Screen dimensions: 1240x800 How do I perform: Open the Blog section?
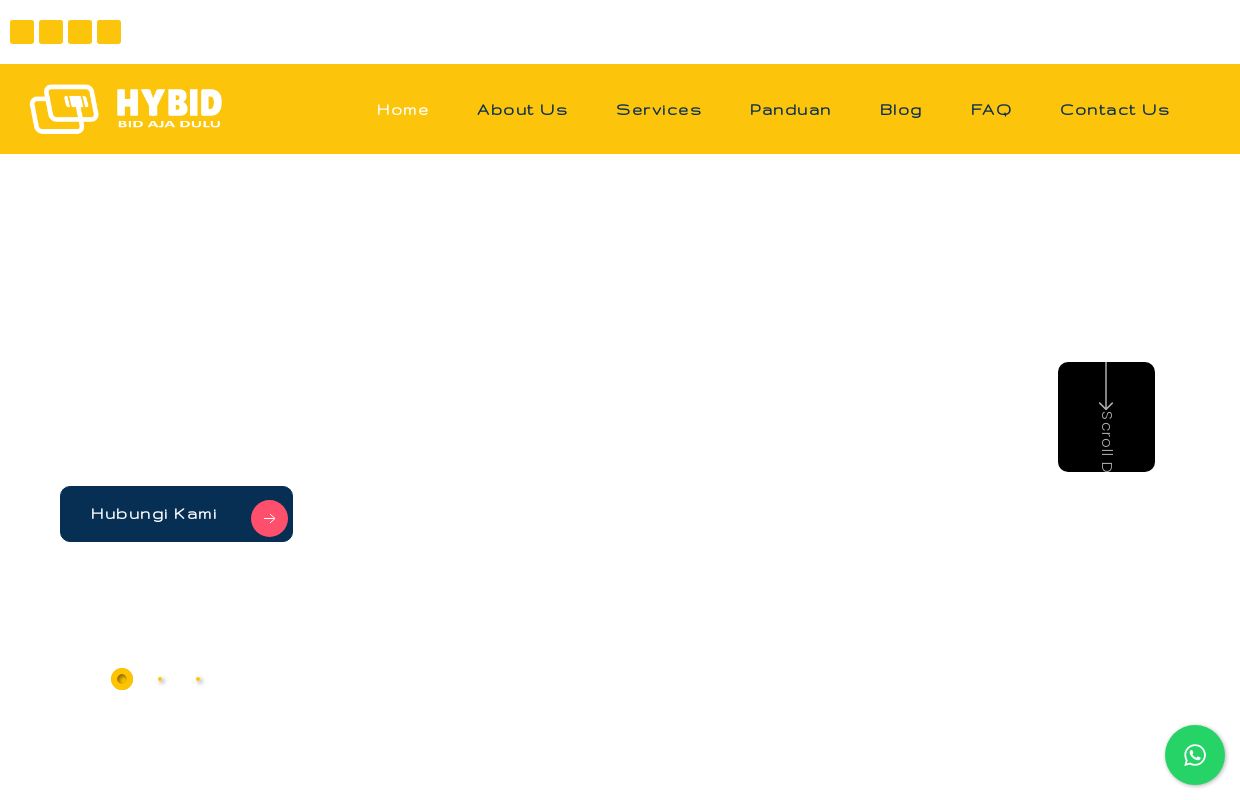pyautogui.click(x=901, y=110)
